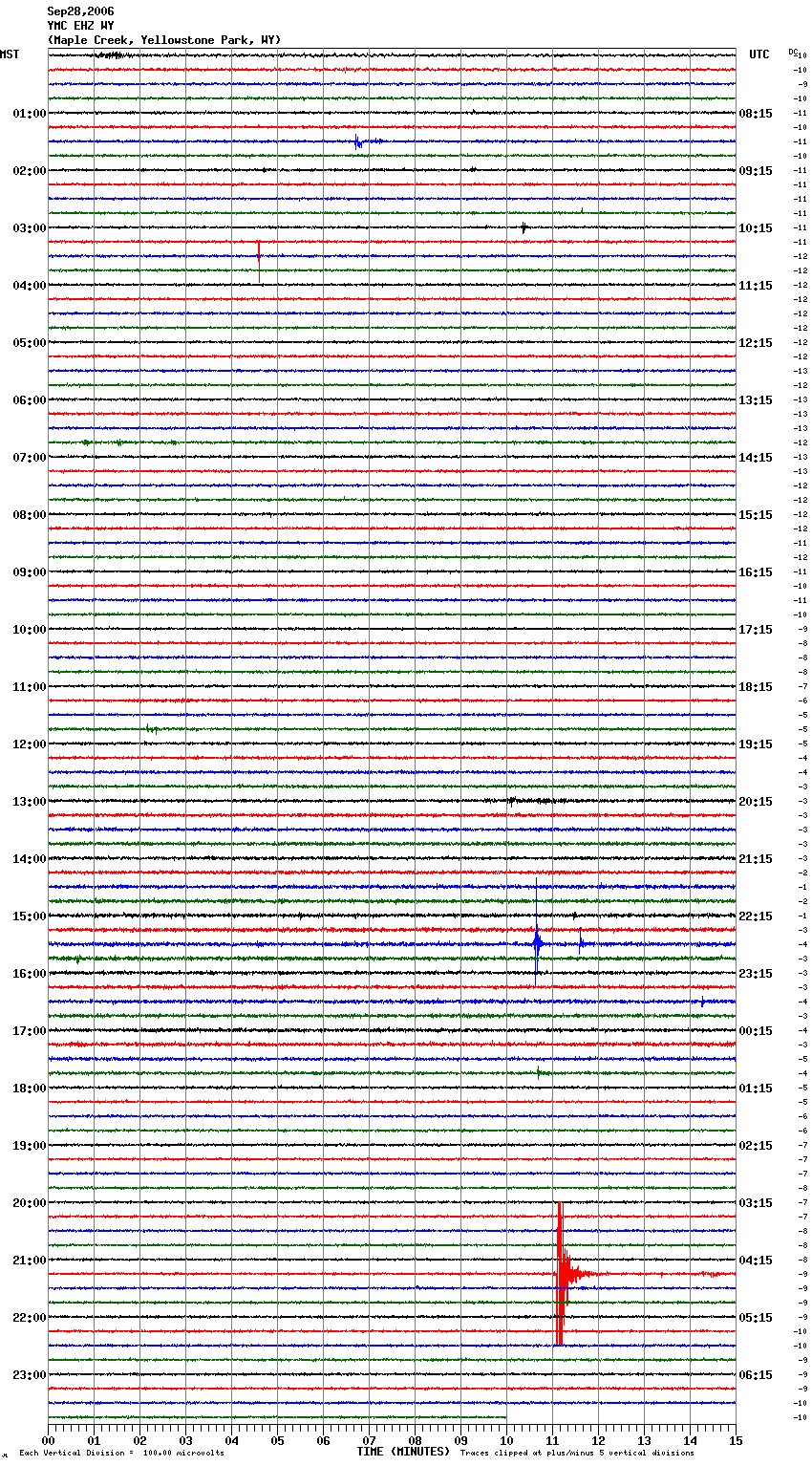Click the 20:15 UTC time label
Viewport: 812px width, 1466px height.
[x=756, y=802]
